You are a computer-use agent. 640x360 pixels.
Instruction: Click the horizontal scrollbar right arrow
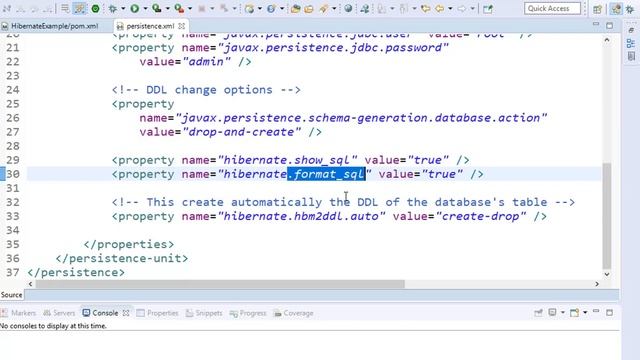coord(597,284)
